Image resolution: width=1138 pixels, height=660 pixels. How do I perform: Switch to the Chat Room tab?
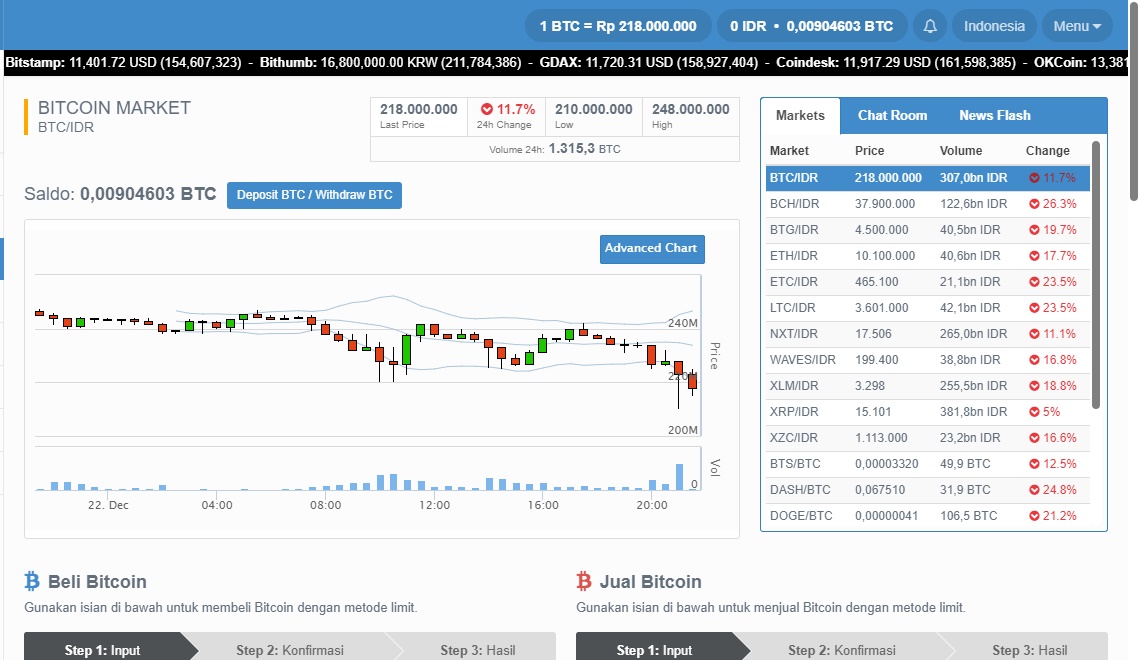pos(892,115)
